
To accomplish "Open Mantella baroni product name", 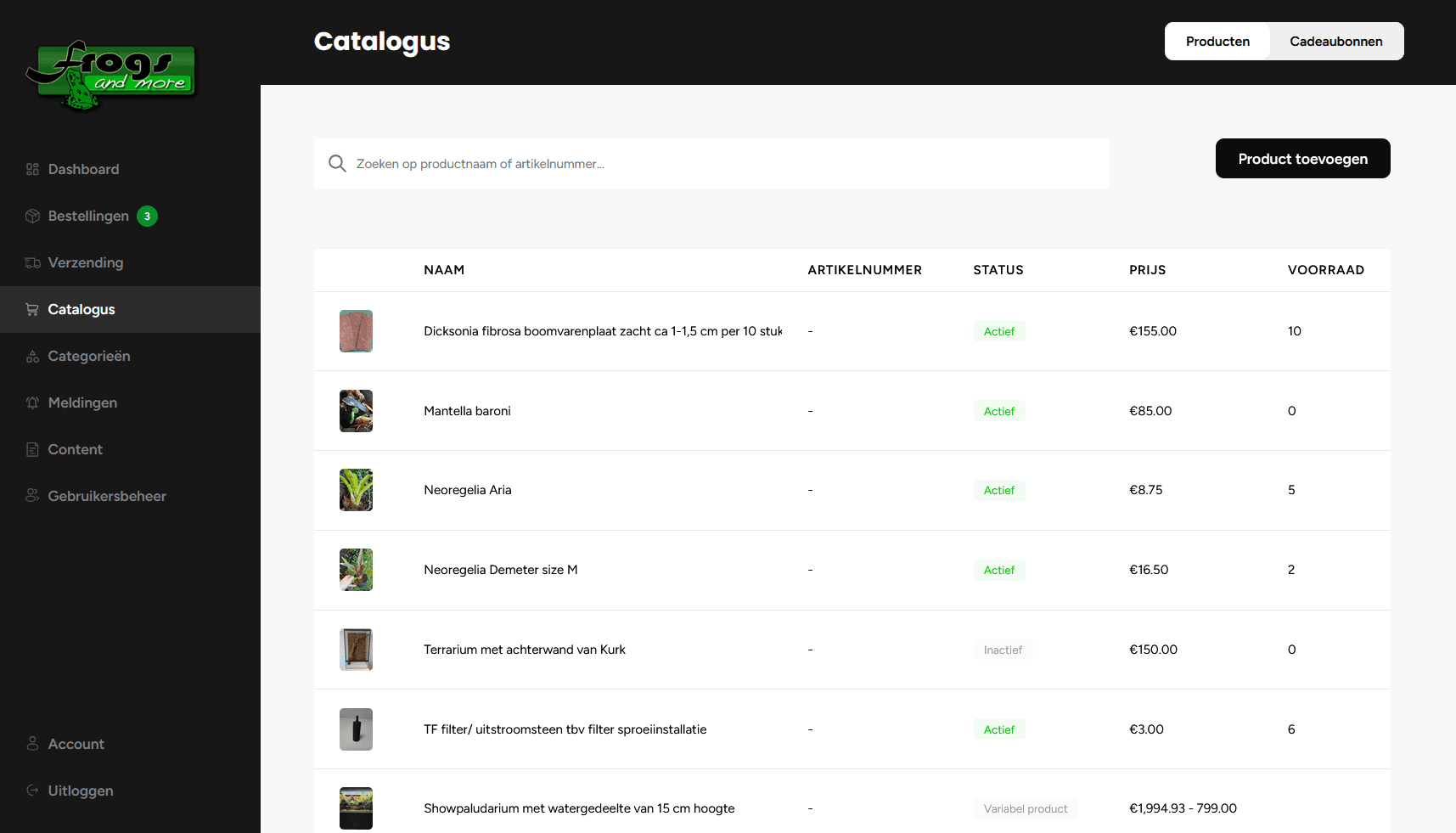I will click(468, 411).
